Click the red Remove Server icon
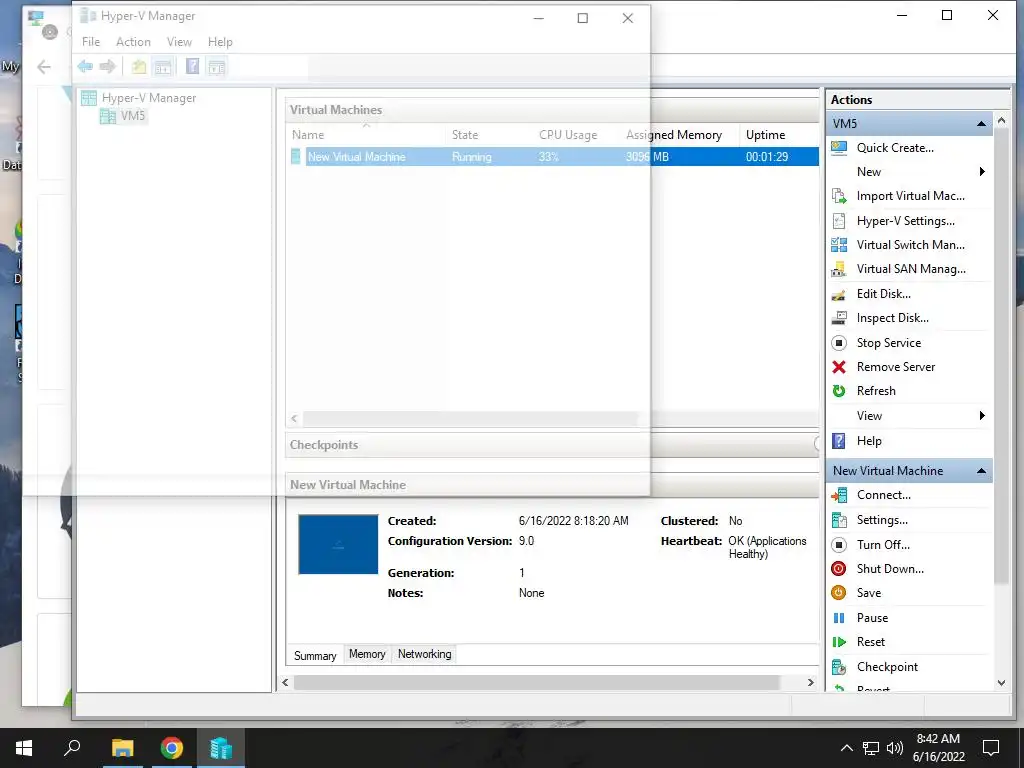 point(839,367)
